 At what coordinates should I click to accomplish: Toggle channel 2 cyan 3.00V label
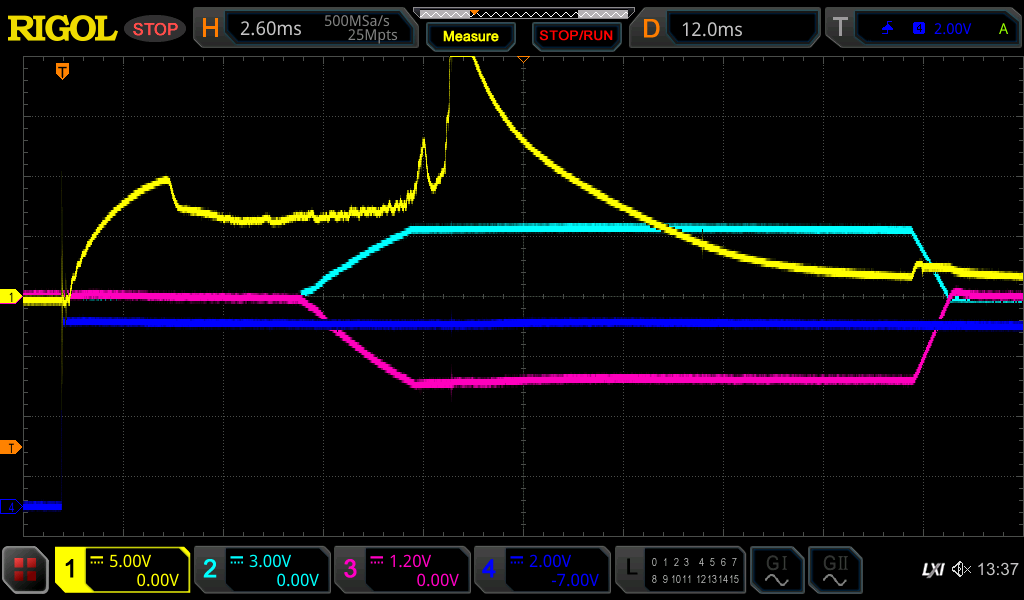click(x=260, y=570)
